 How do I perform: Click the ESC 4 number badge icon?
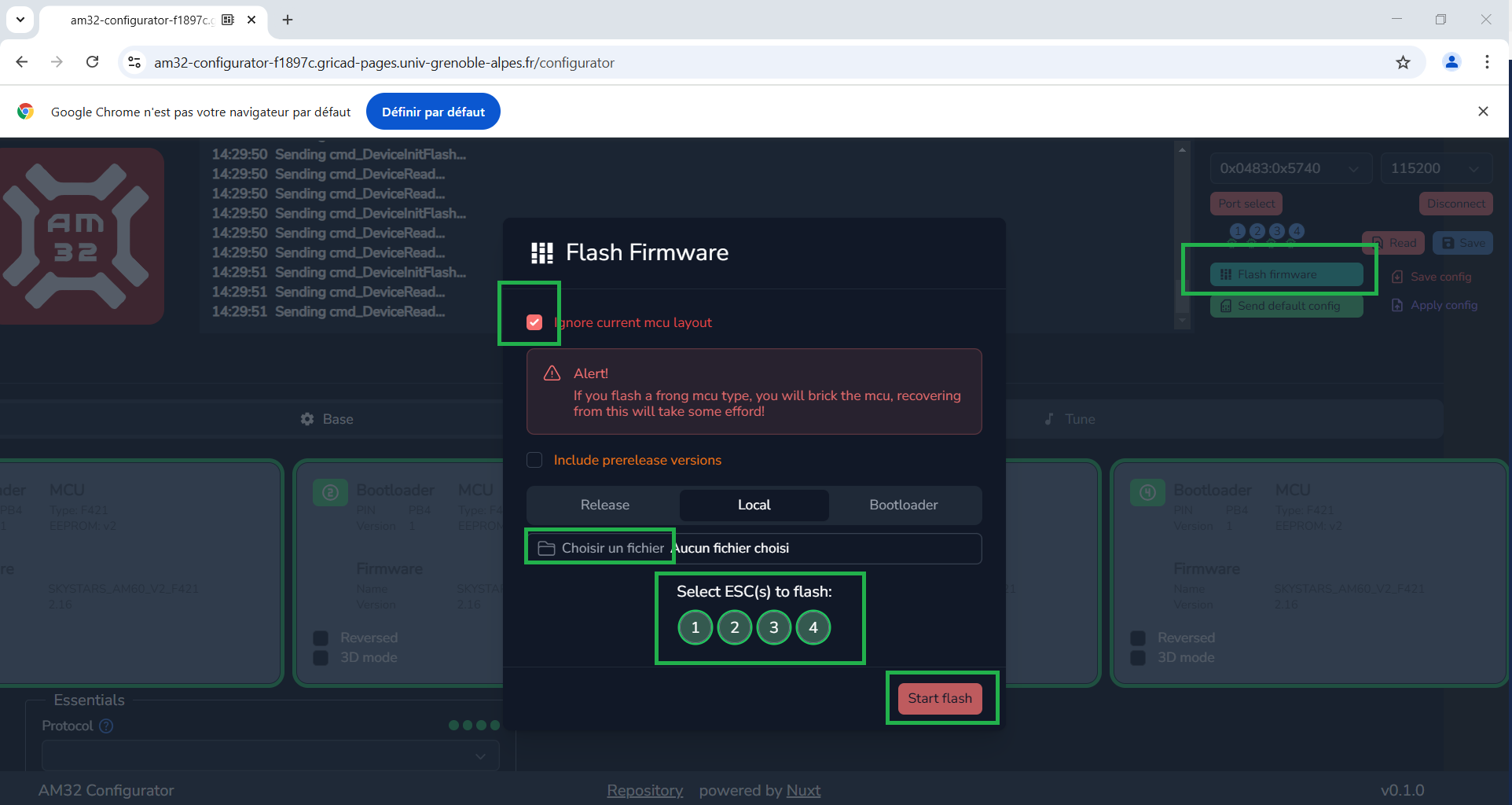pyautogui.click(x=1148, y=493)
